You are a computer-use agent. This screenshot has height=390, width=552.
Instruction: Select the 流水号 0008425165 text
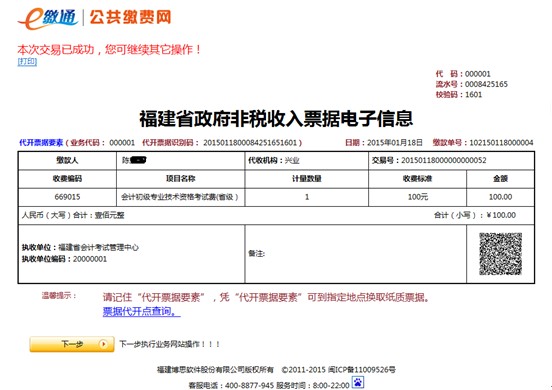click(x=471, y=84)
